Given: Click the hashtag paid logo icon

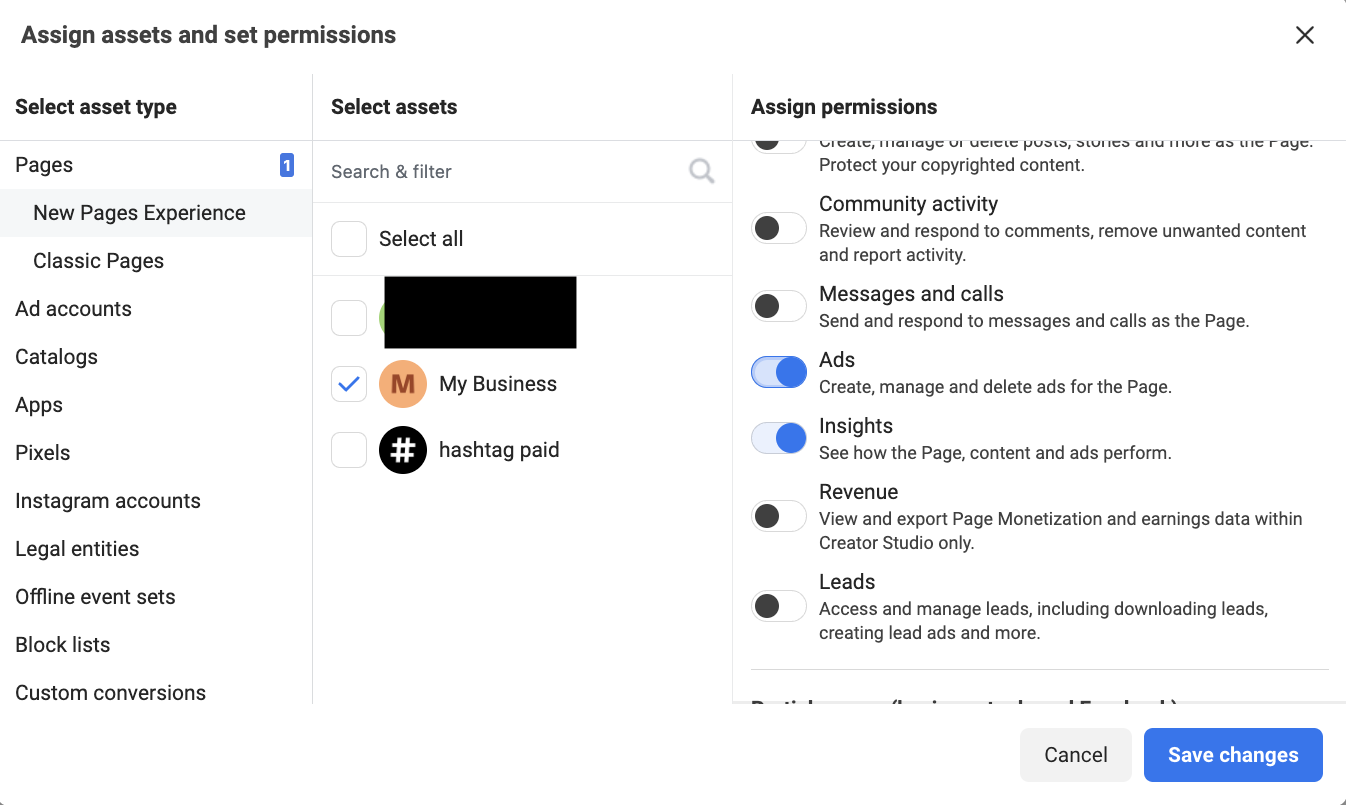Looking at the screenshot, I should pyautogui.click(x=403, y=450).
